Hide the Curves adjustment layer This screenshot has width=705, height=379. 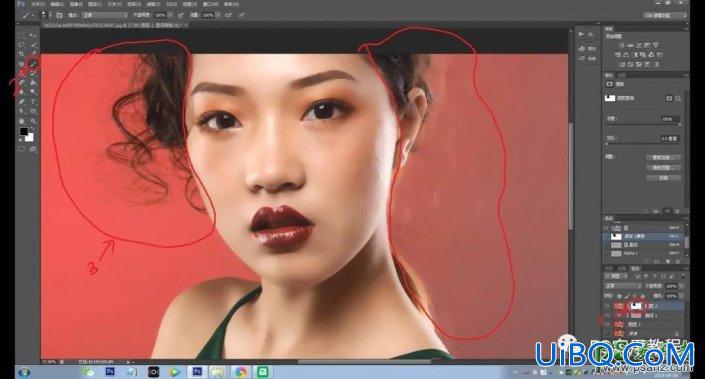pyautogui.click(x=607, y=315)
